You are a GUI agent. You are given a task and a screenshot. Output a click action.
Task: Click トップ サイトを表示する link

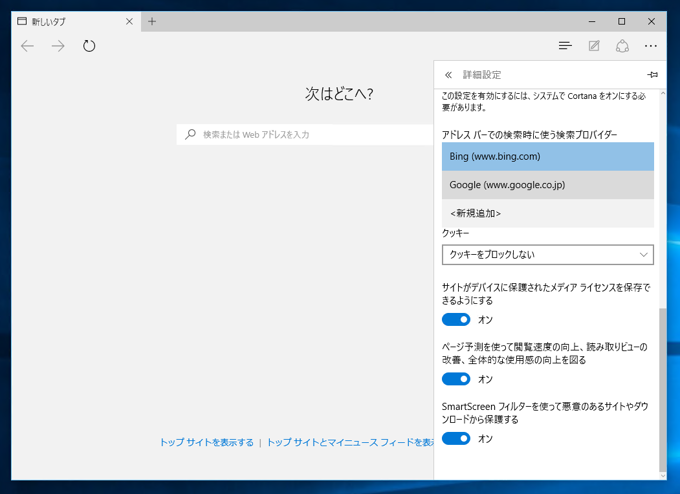[207, 442]
